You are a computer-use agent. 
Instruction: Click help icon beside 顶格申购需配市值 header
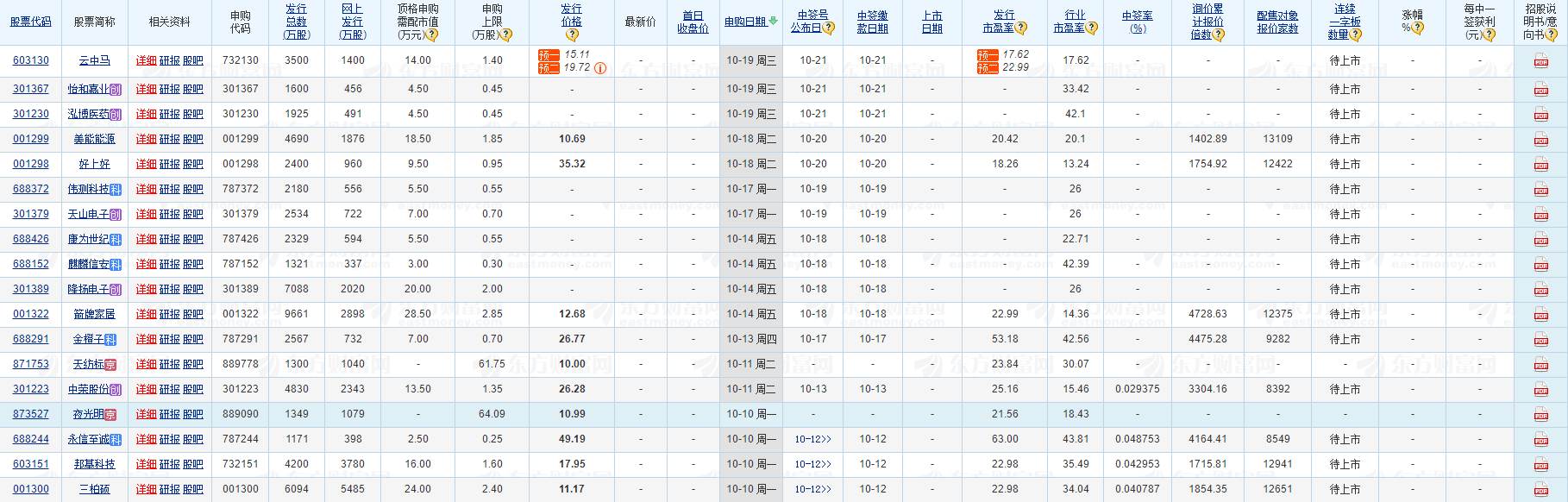[x=432, y=35]
